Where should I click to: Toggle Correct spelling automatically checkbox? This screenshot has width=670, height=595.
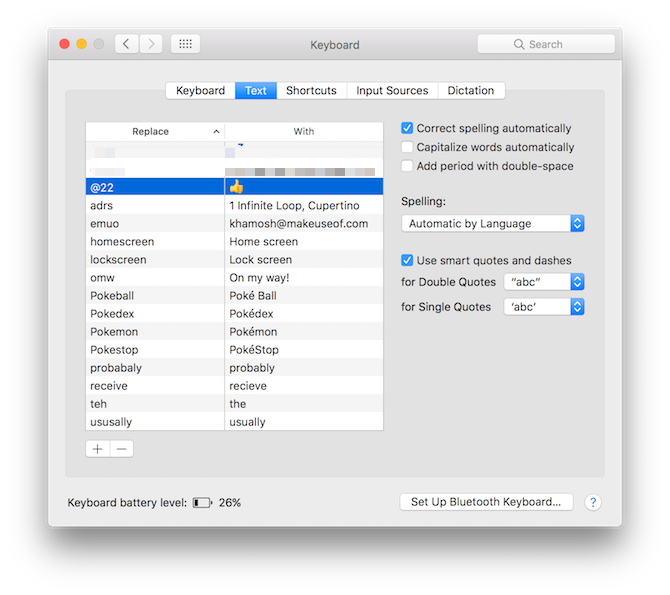pos(407,128)
